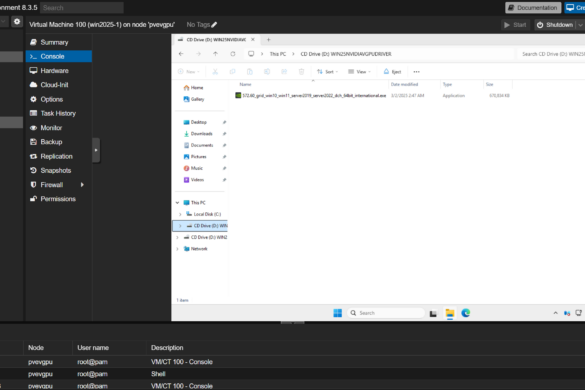Open the View dropdown menu
This screenshot has width=585, height=390.
(x=359, y=72)
